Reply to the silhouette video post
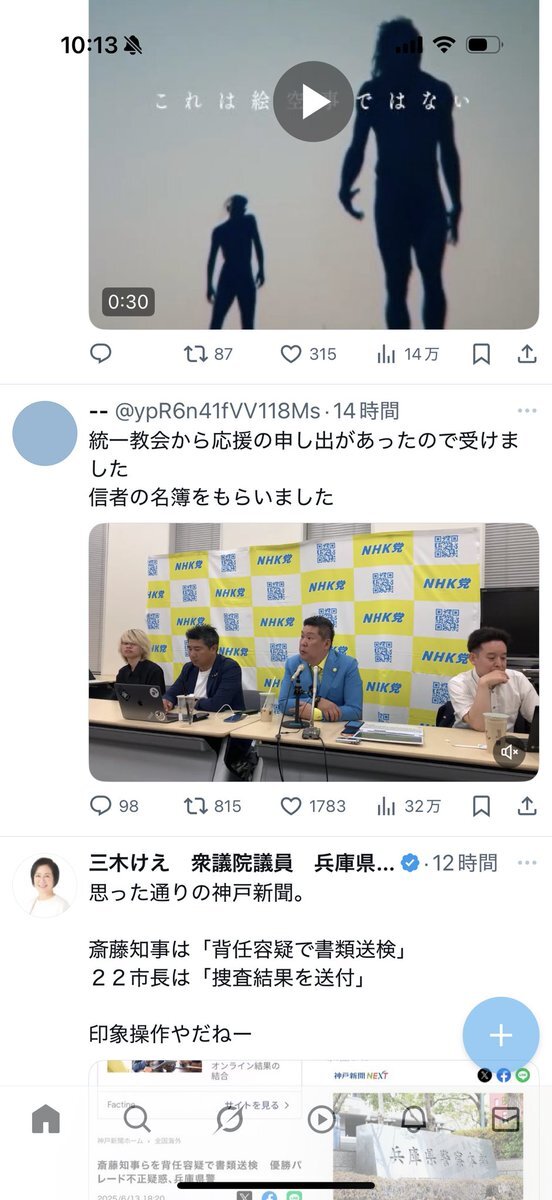Viewport: 552px width, 1200px height. 100,354
